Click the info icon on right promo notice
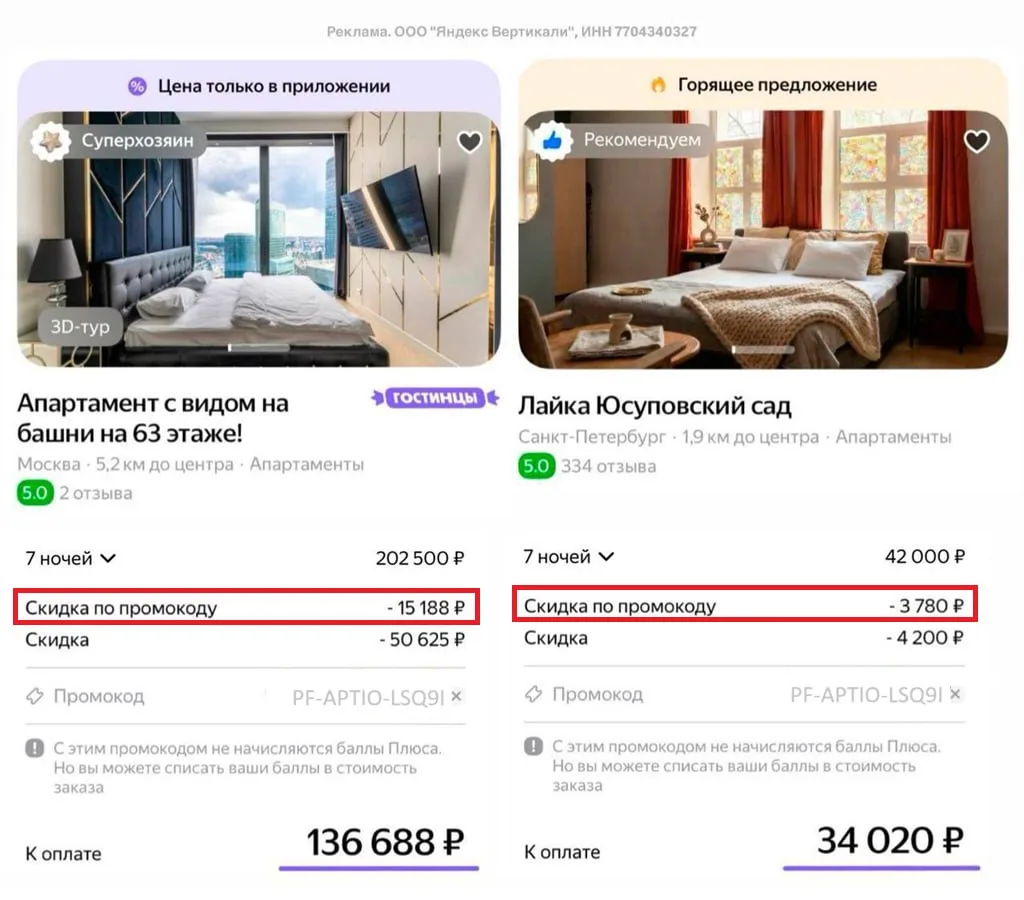Viewport: 1024px width, 900px height. click(x=534, y=746)
